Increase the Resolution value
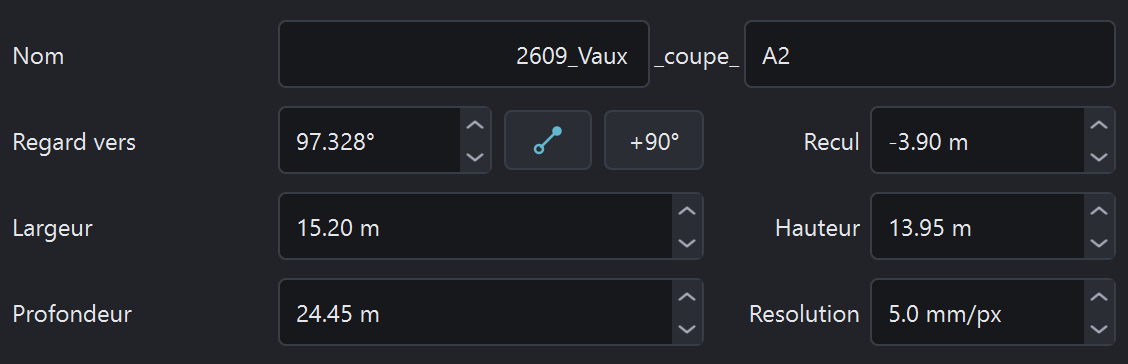Viewport: 1128px width, 364px height. click(1099, 297)
